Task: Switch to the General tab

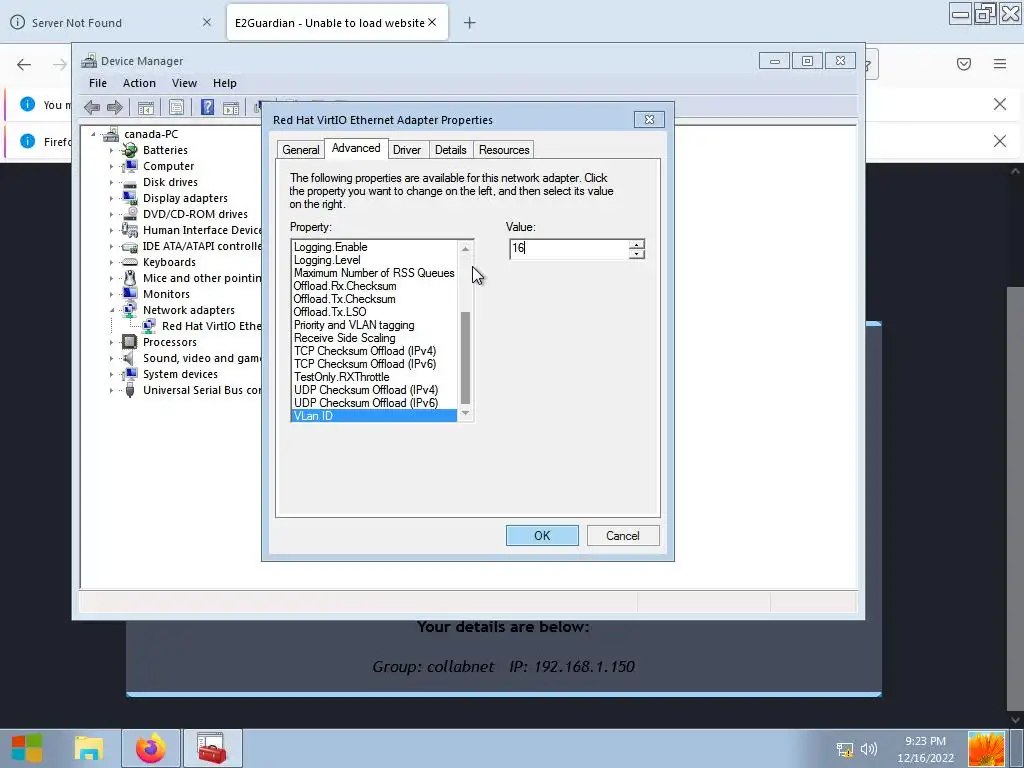Action: (300, 150)
